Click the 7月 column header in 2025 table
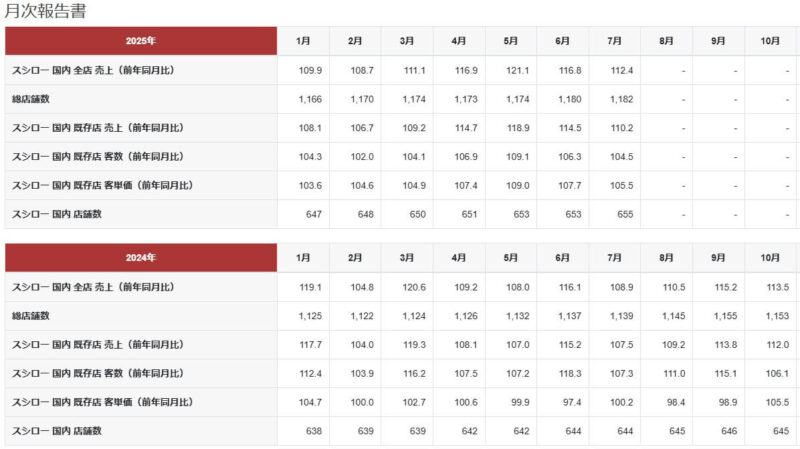 pos(614,41)
